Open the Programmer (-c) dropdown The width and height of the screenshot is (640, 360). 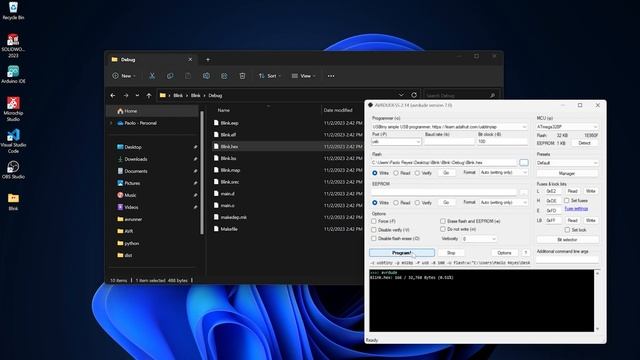(449, 127)
